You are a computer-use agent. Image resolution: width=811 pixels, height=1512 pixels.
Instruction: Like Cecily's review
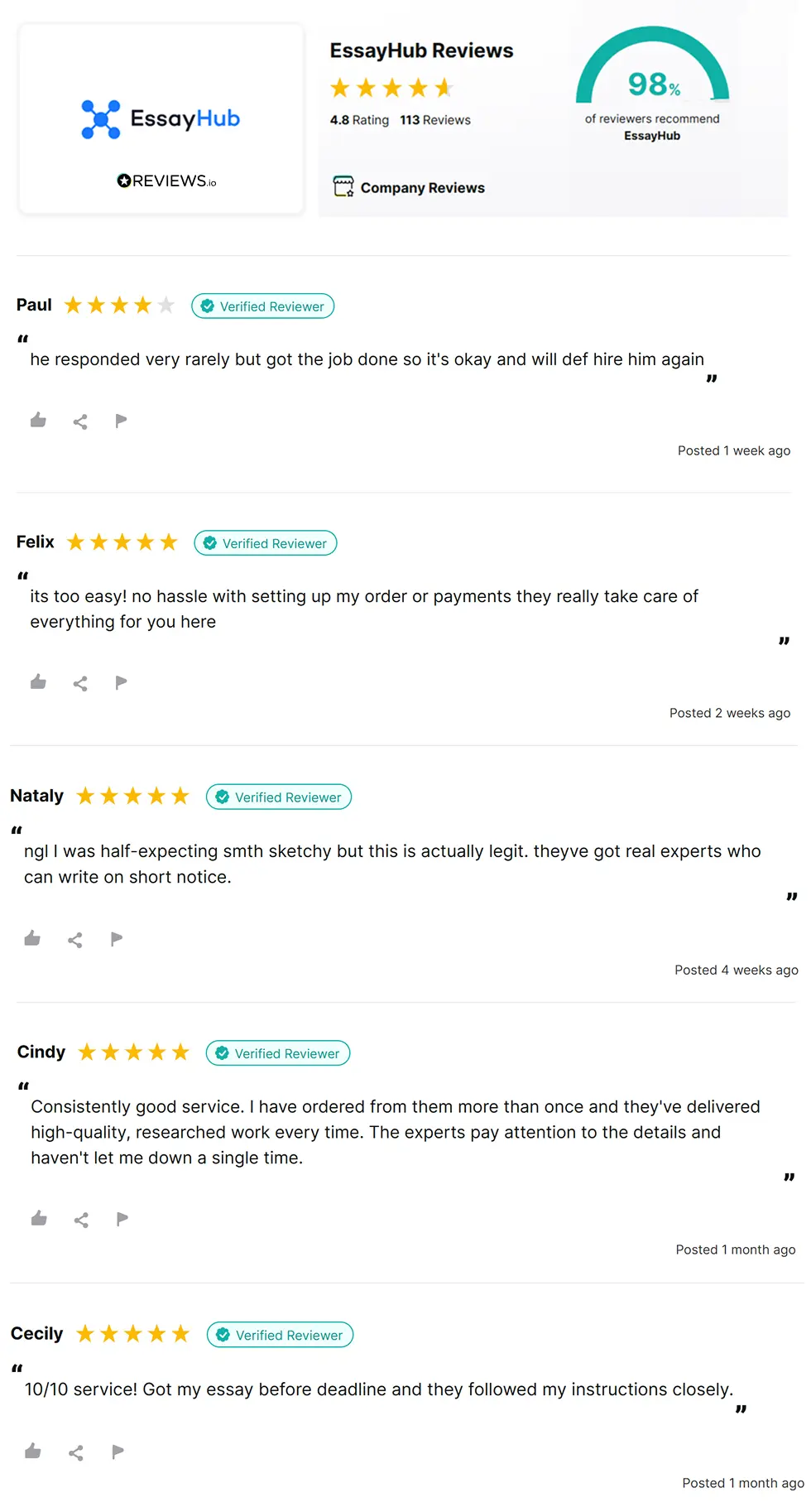[x=33, y=1451]
